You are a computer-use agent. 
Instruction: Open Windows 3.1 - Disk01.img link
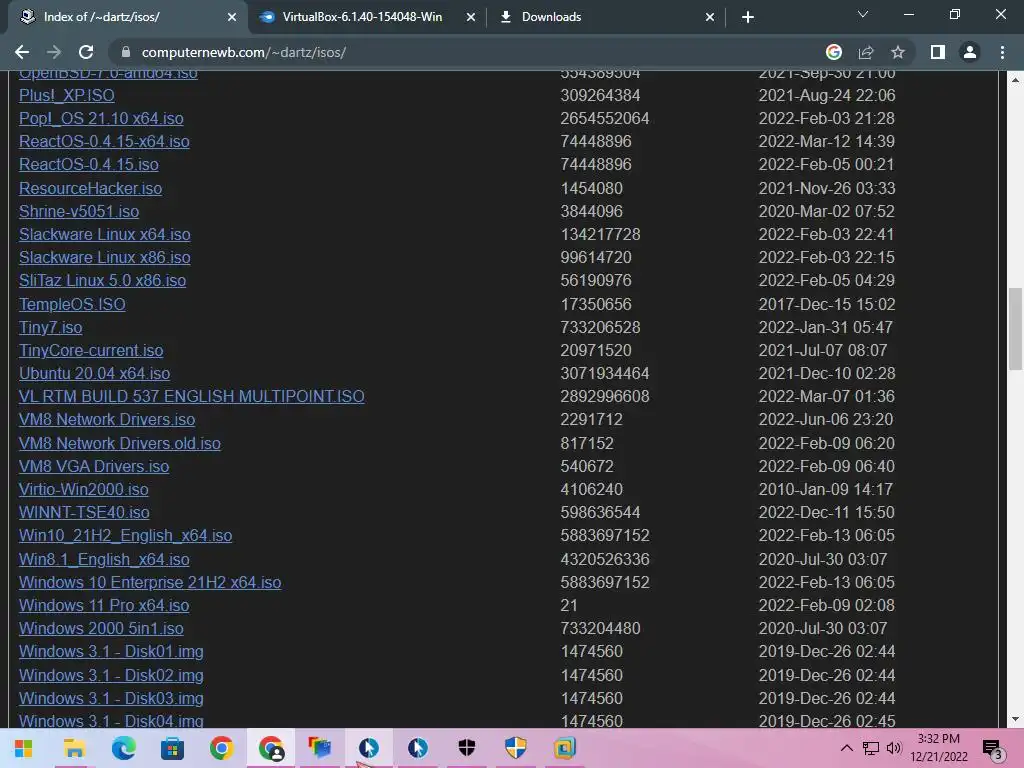tap(111, 652)
